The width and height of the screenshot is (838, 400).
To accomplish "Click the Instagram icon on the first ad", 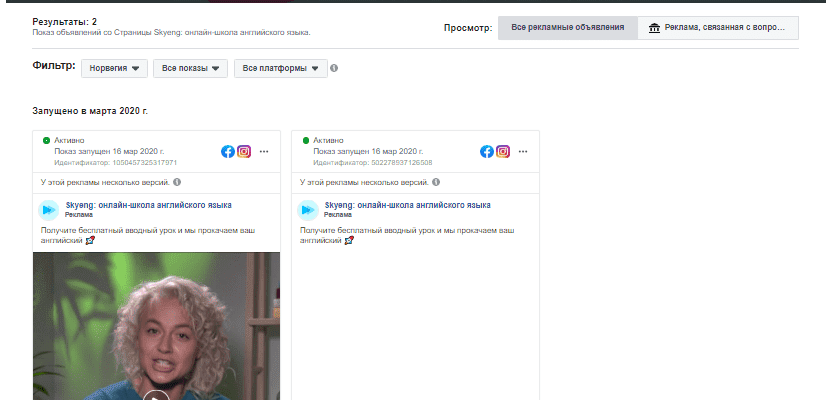I will pos(244,152).
